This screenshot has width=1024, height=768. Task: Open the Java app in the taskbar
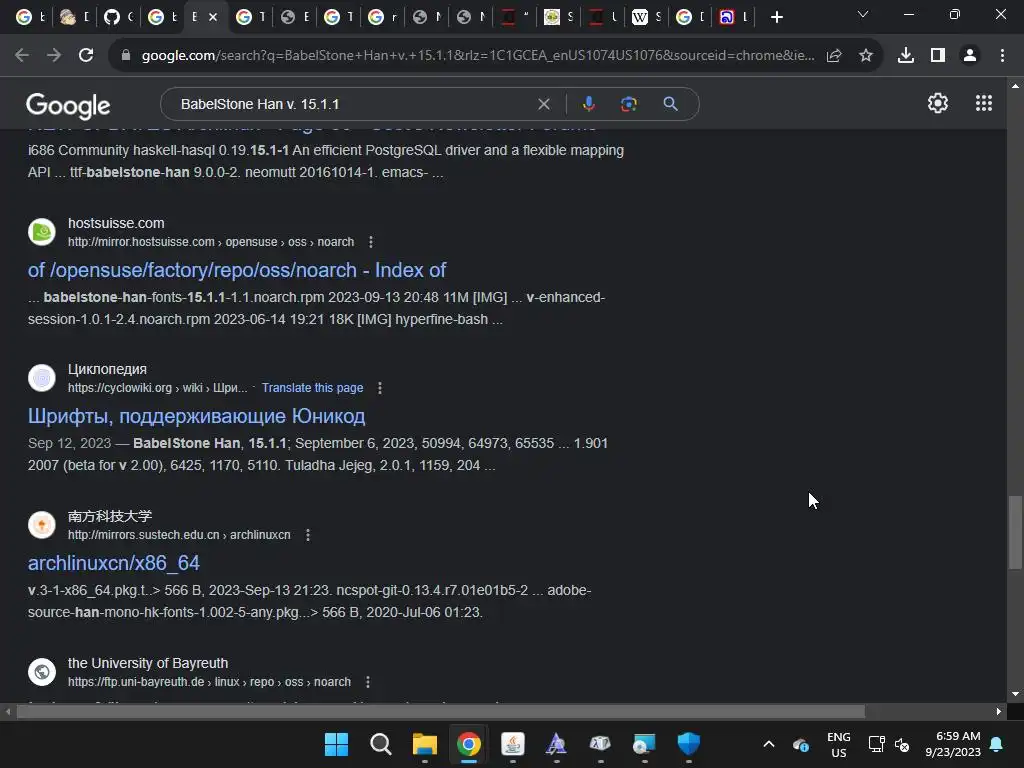(513, 744)
